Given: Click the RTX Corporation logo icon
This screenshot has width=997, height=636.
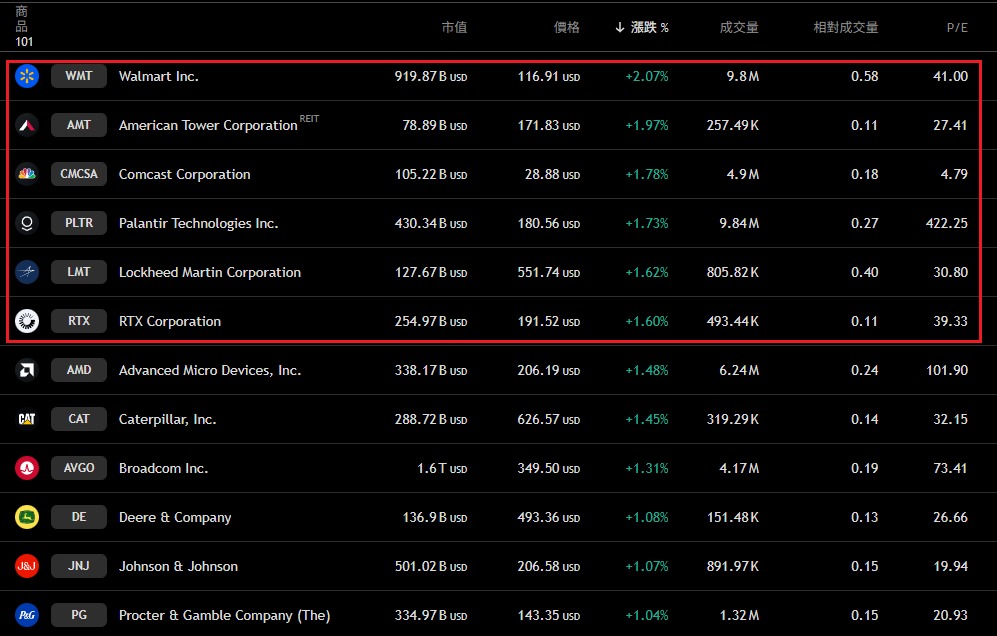Looking at the screenshot, I should (27, 321).
